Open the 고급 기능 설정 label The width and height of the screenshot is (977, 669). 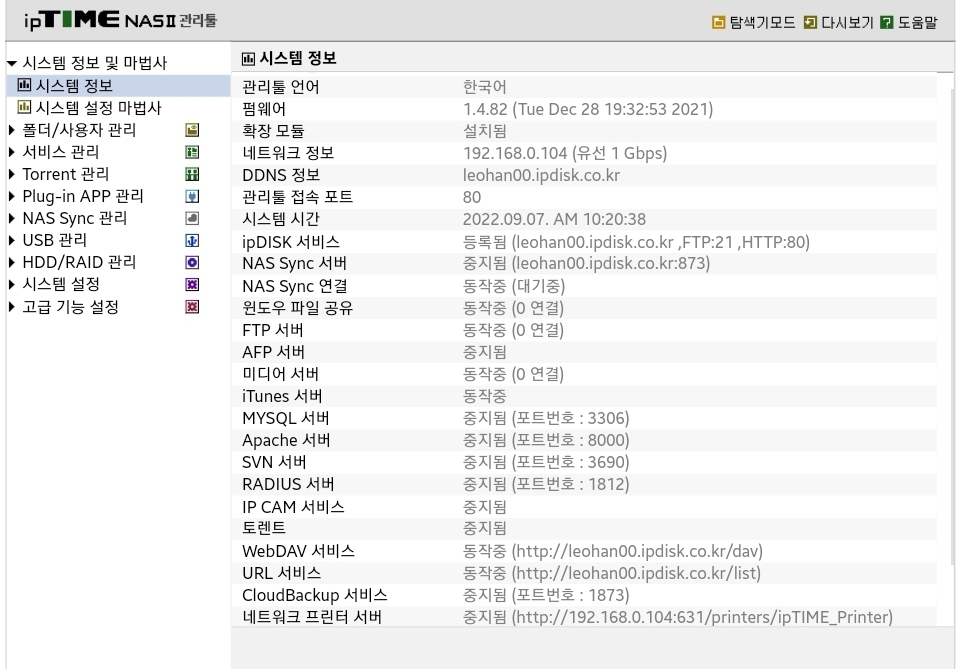70,306
